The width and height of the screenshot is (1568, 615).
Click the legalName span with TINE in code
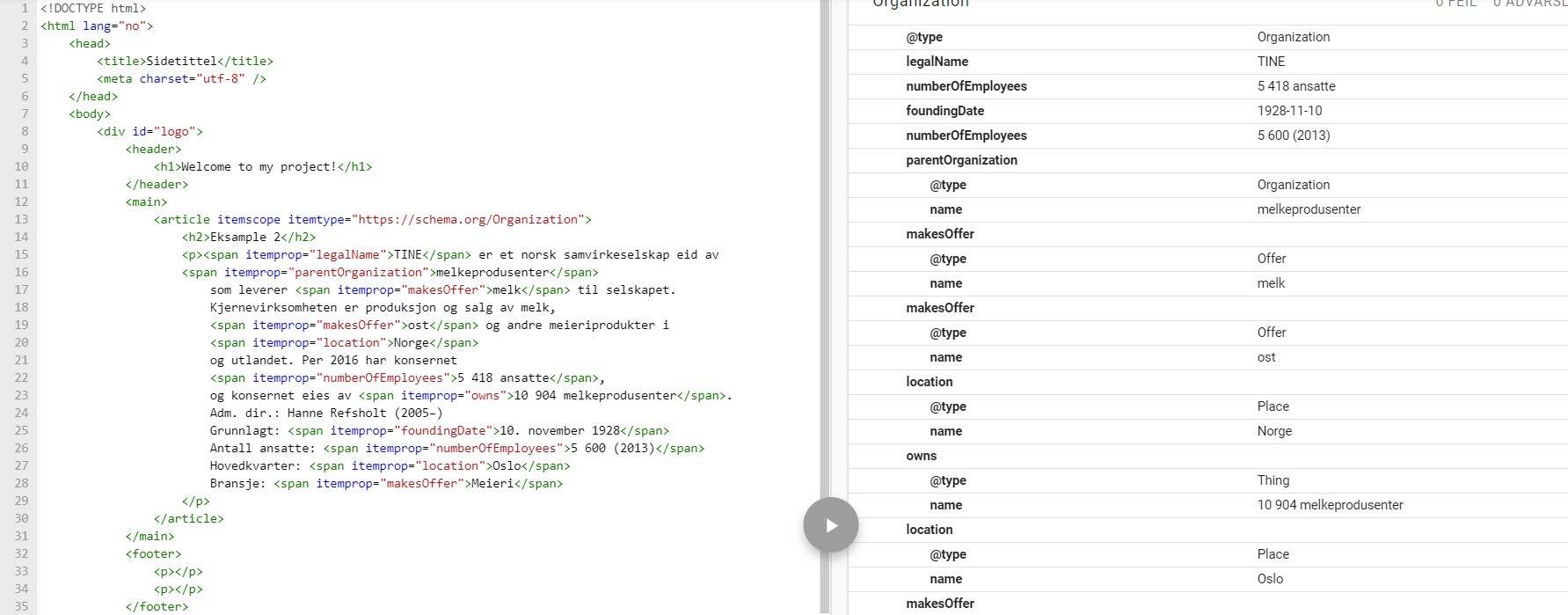tap(338, 254)
